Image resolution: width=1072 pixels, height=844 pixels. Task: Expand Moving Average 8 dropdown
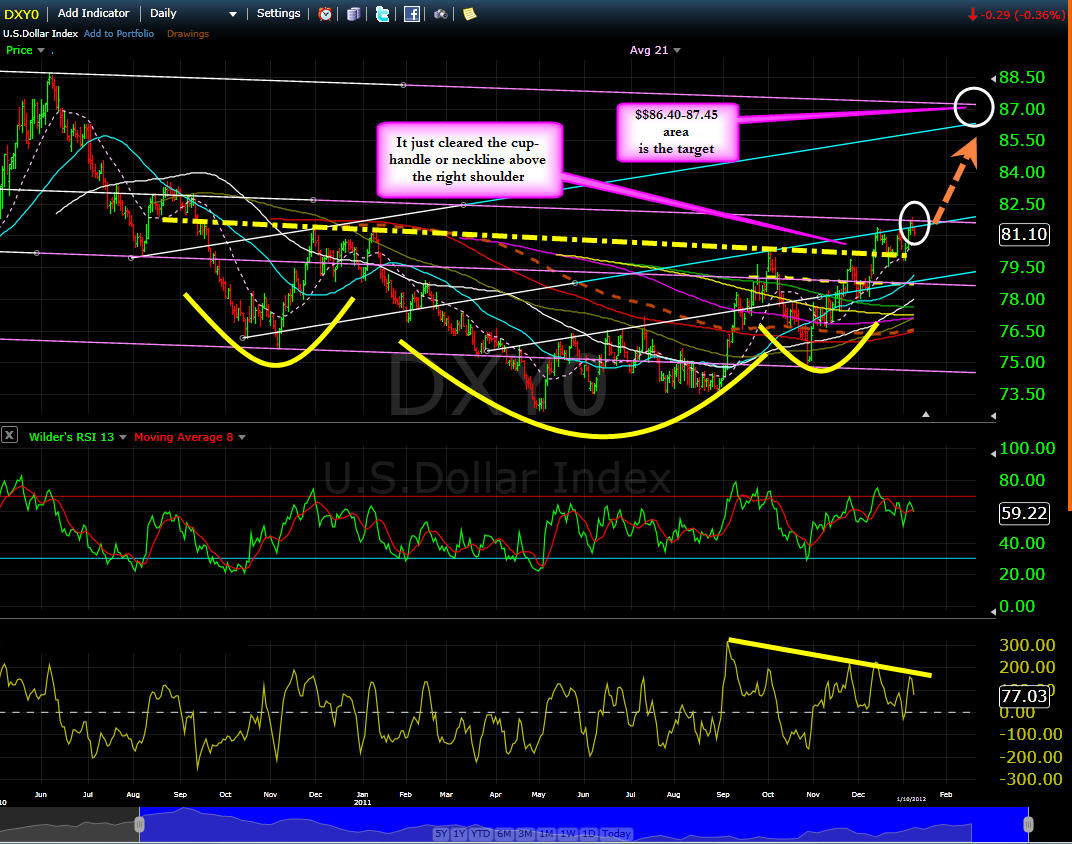(x=241, y=437)
